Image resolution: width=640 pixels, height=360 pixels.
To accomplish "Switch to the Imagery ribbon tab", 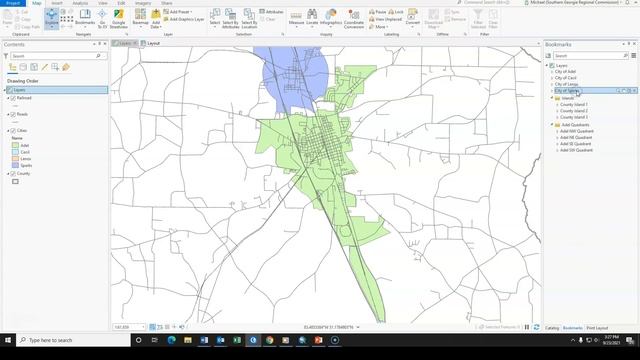I will [143, 3].
